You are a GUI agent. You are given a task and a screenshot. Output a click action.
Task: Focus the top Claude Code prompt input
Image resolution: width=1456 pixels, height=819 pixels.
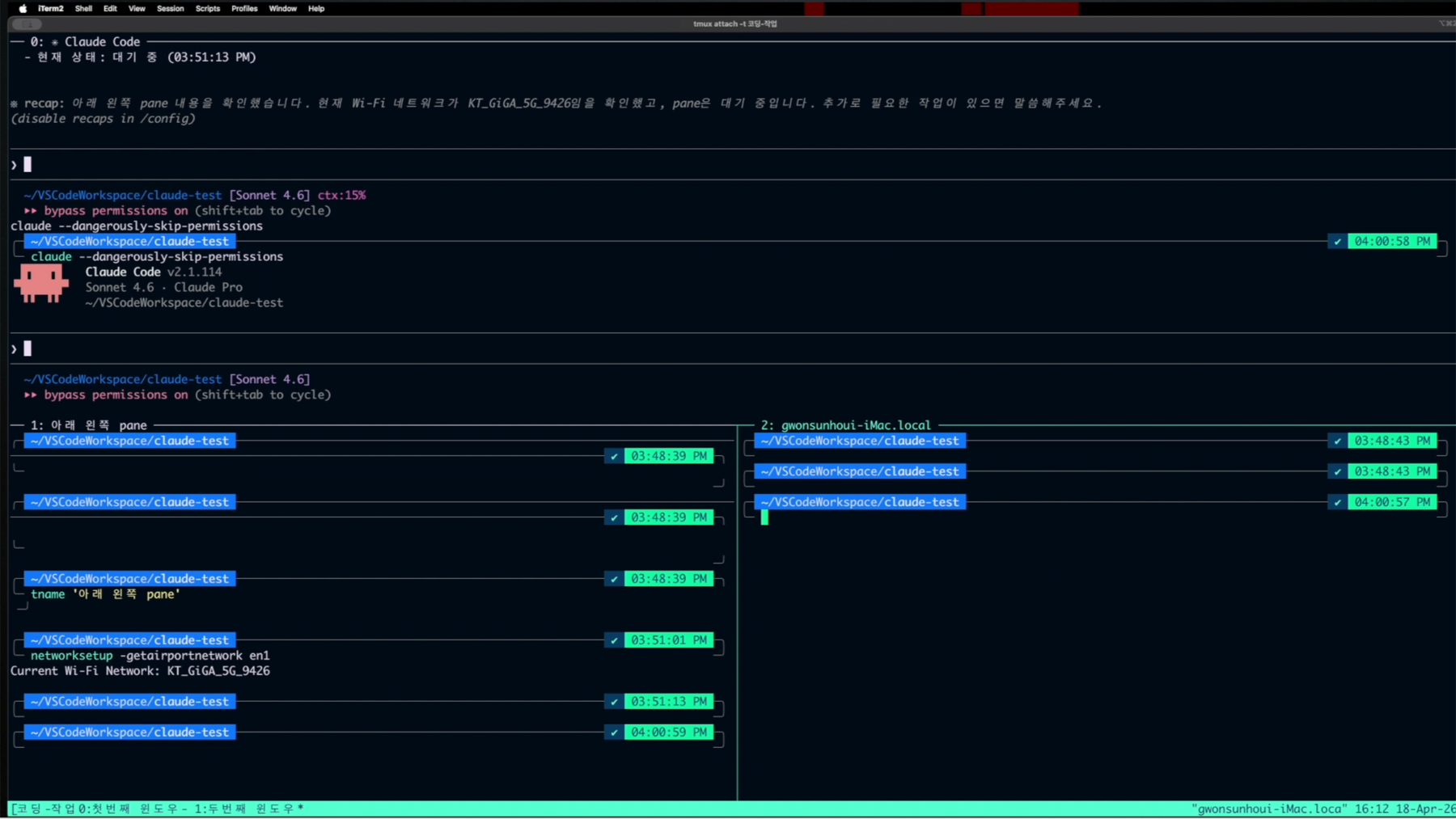tap(732, 164)
